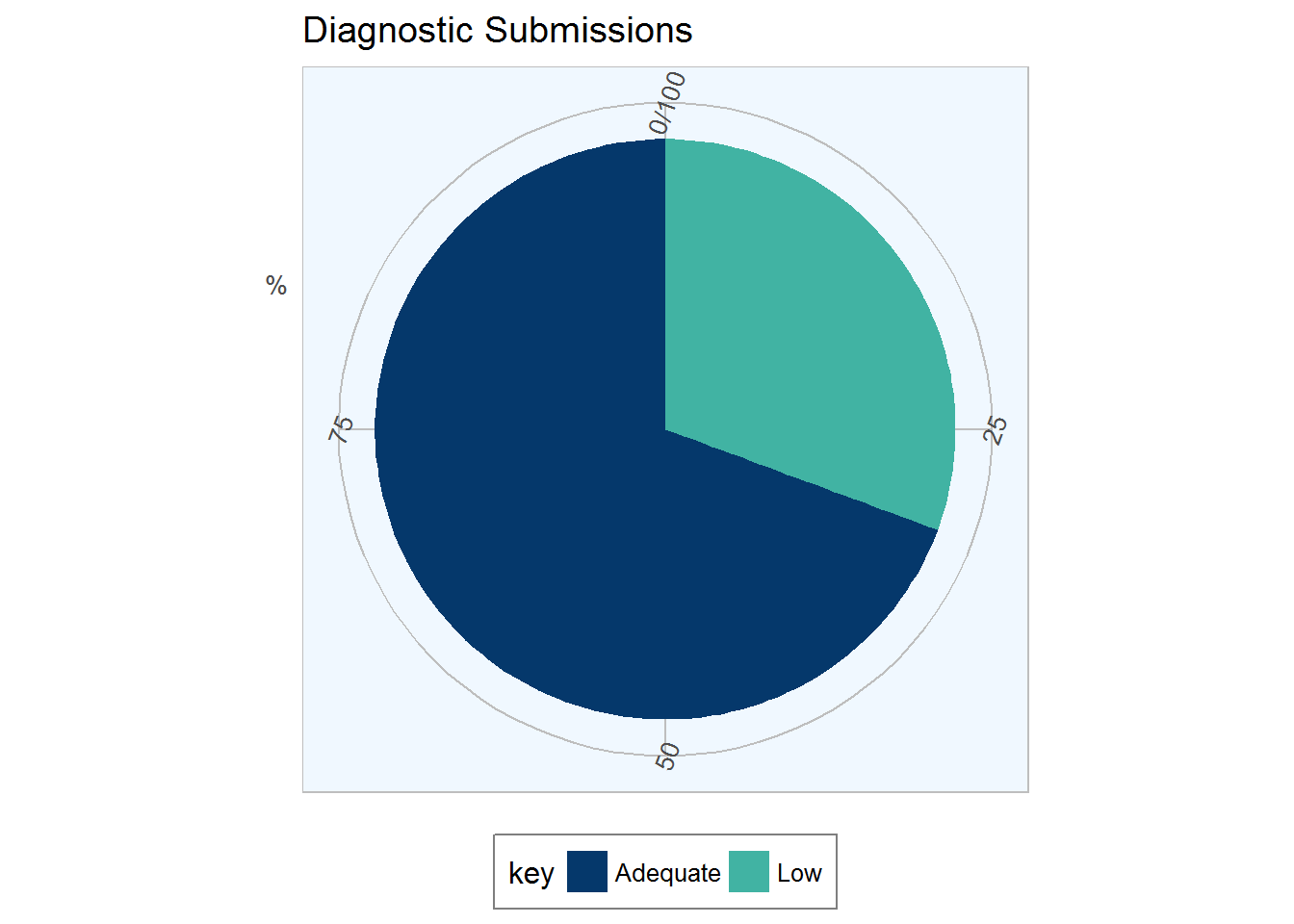Click the 50 axis tick label
Image resolution: width=1294 pixels, height=924 pixels.
coord(667,757)
